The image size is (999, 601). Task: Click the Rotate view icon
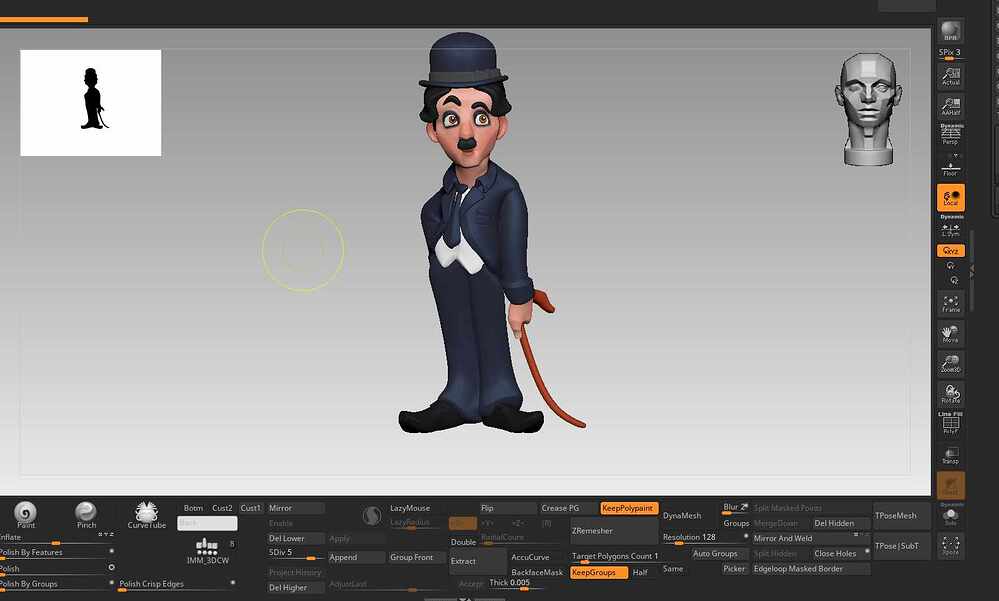coord(951,394)
